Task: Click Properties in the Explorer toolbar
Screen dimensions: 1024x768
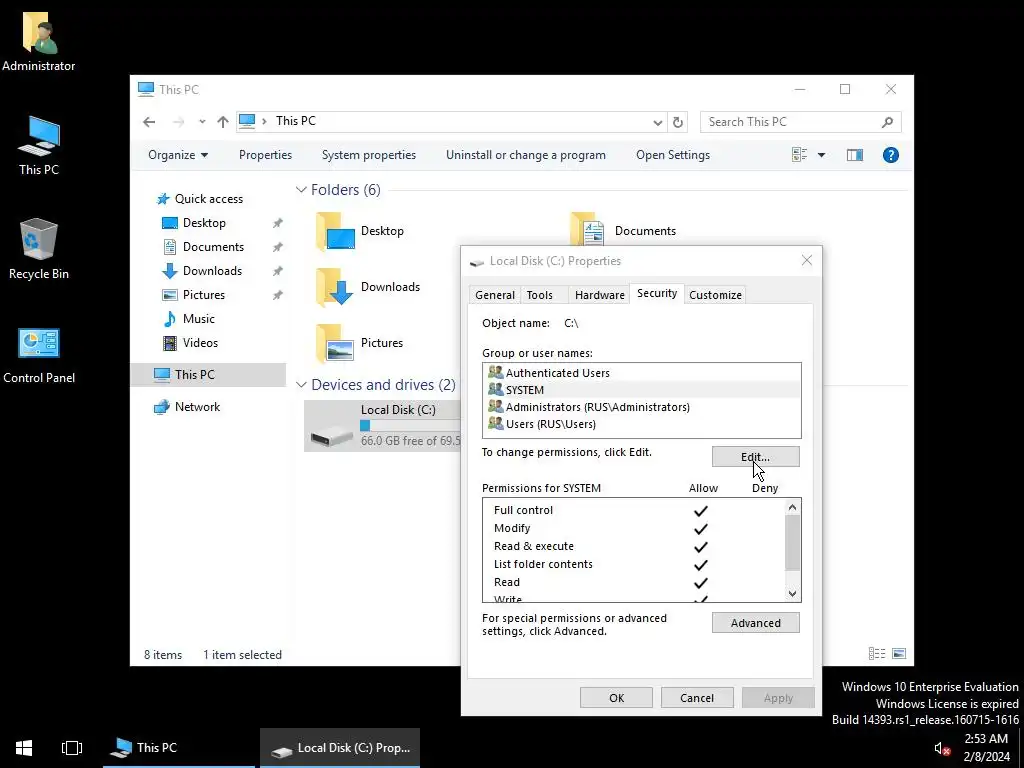Action: (x=265, y=155)
